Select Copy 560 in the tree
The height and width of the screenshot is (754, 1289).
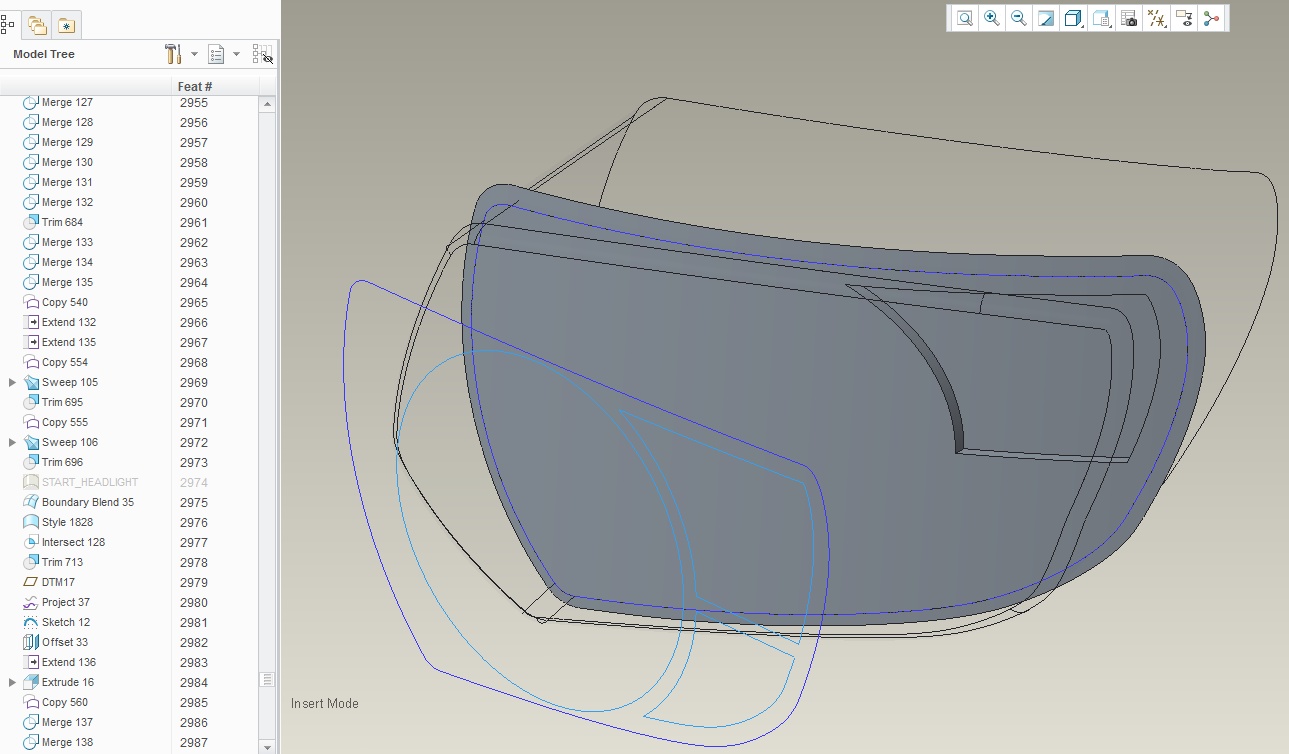point(65,702)
